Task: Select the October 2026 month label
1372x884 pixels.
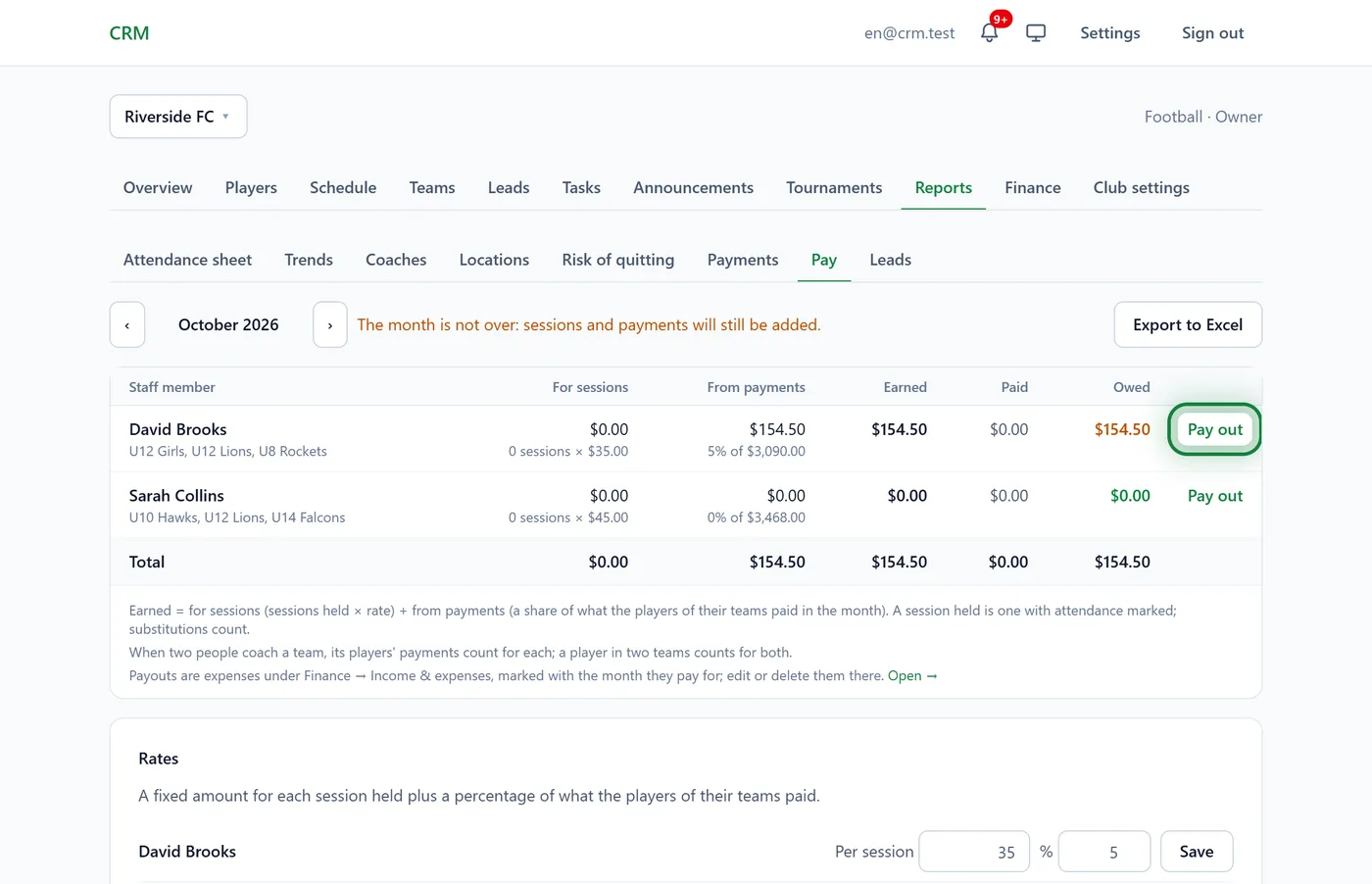Action: (x=228, y=324)
